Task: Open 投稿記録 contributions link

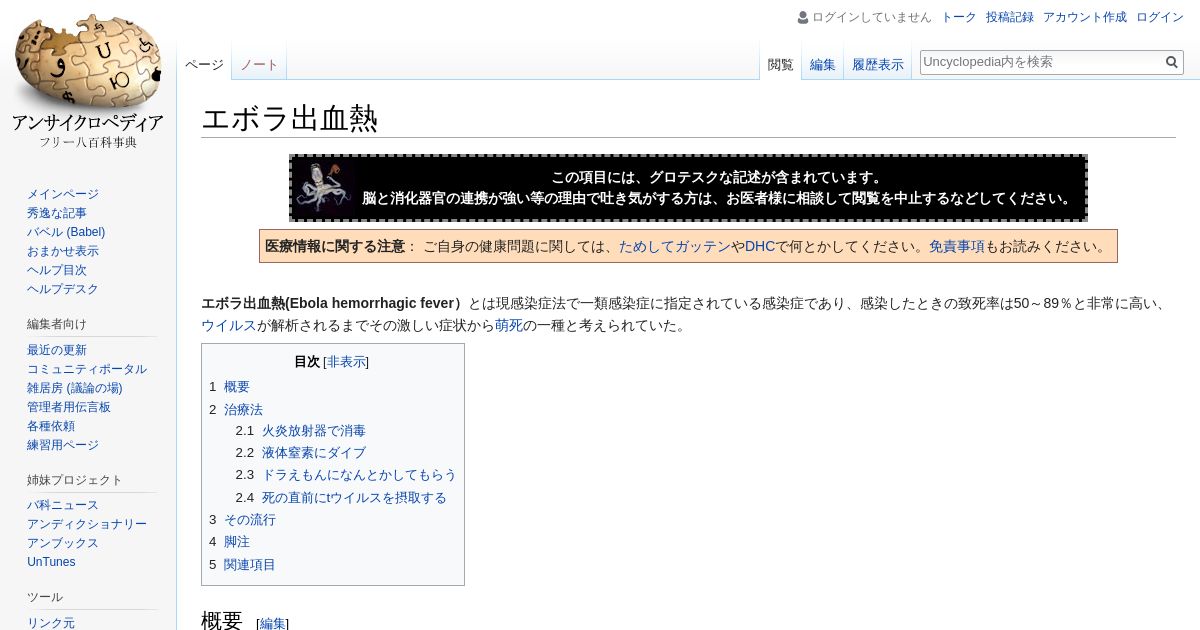Action: click(1010, 17)
